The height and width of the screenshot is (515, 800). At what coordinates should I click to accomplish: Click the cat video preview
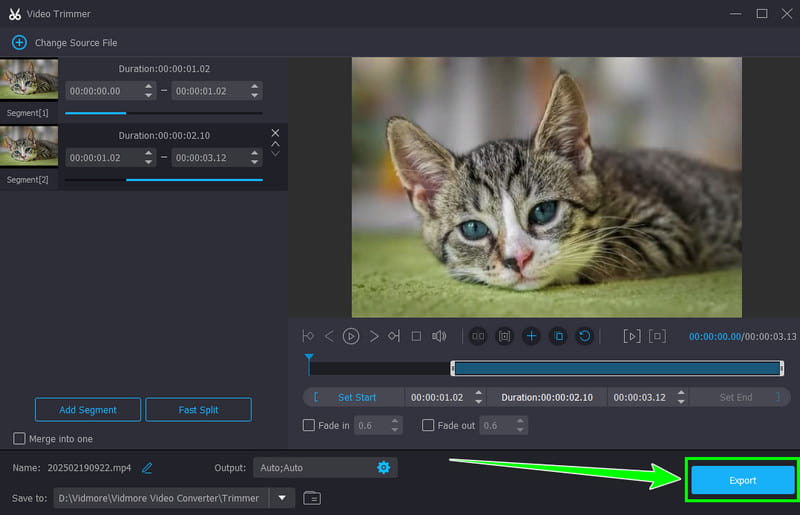546,187
